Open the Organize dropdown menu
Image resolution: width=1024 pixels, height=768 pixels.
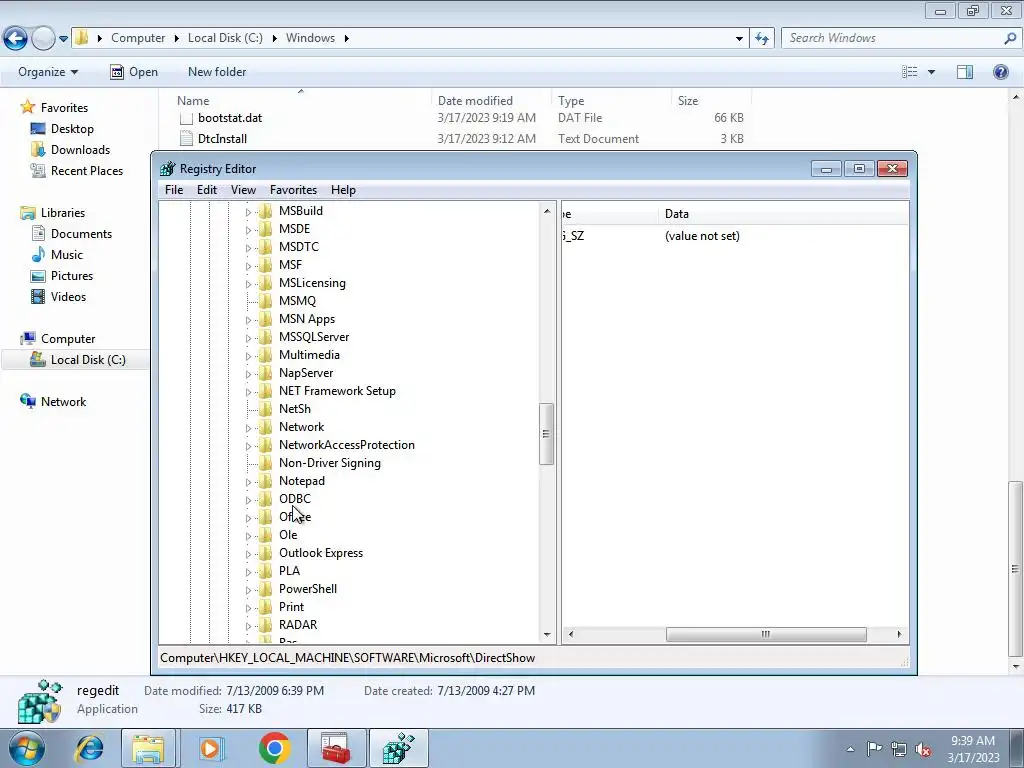tap(48, 72)
